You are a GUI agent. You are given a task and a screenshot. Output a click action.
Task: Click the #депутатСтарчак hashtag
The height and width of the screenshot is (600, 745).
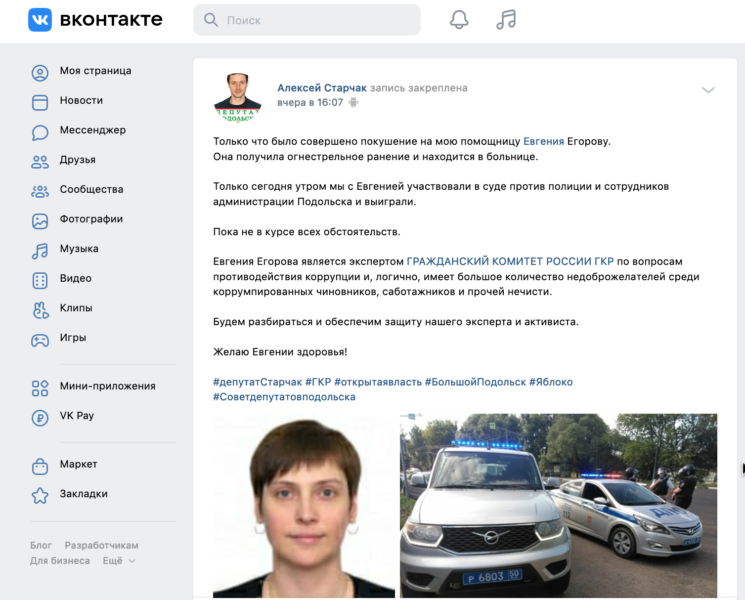pos(257,382)
